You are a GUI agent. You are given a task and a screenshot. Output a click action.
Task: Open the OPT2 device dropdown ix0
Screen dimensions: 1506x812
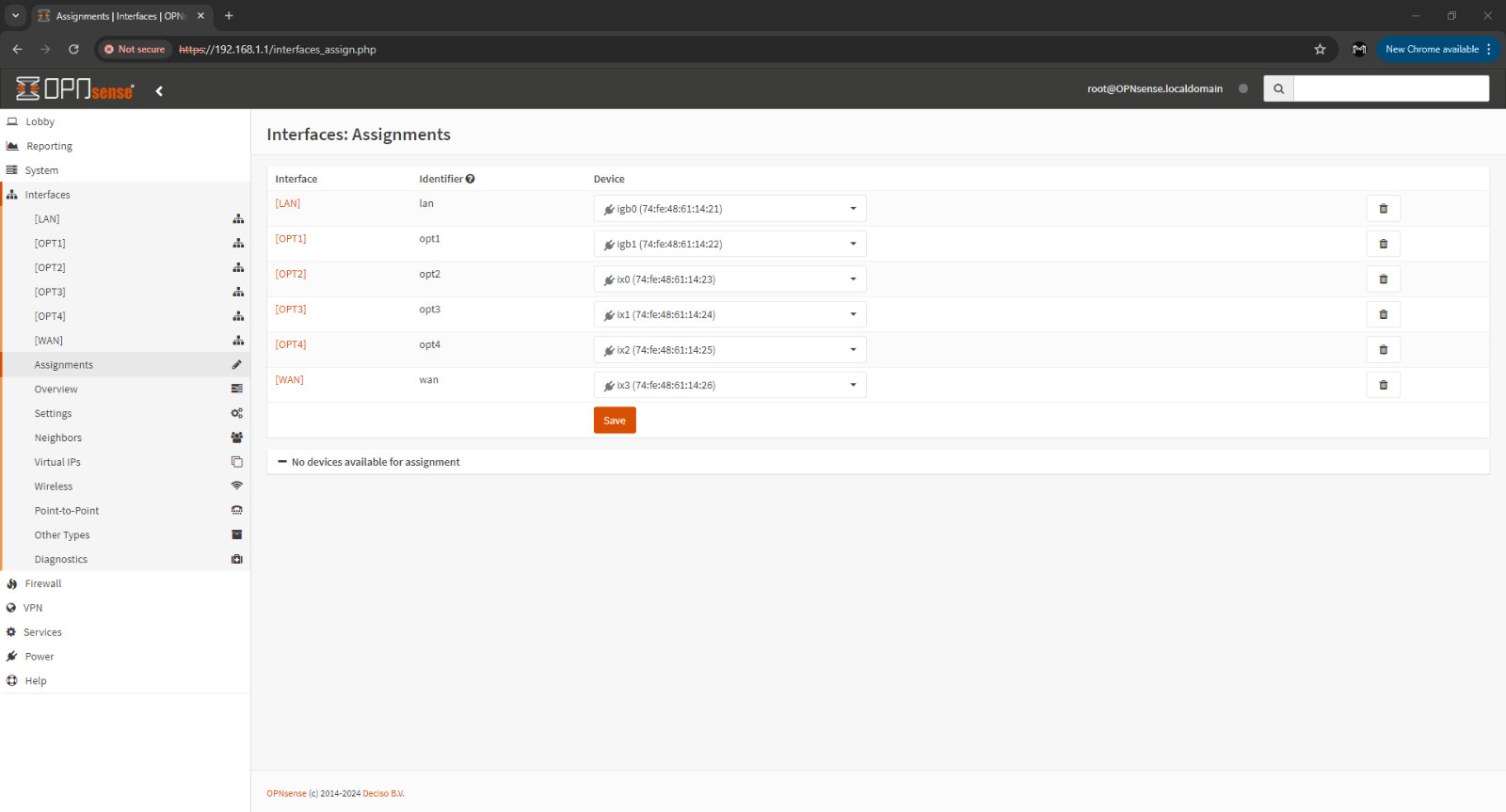tap(729, 279)
